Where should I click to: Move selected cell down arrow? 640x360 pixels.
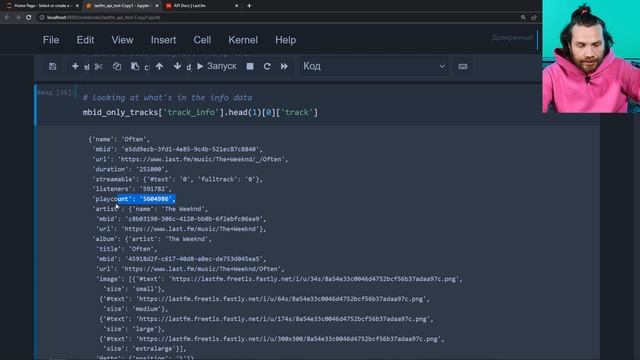pos(177,66)
